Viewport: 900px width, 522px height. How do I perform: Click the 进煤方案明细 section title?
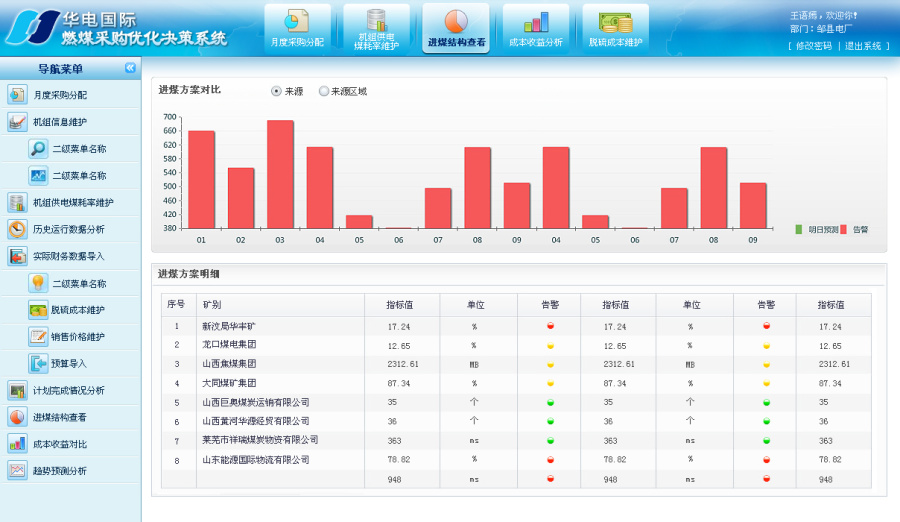pyautogui.click(x=188, y=274)
